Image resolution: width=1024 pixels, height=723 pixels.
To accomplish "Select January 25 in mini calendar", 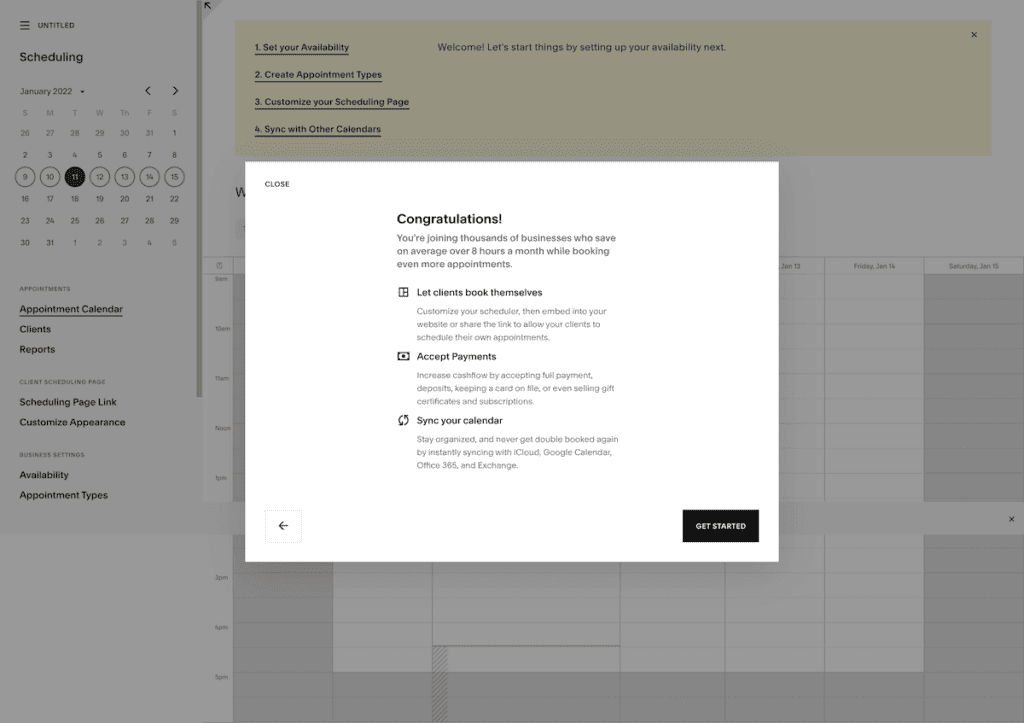I will pyautogui.click(x=74, y=221).
